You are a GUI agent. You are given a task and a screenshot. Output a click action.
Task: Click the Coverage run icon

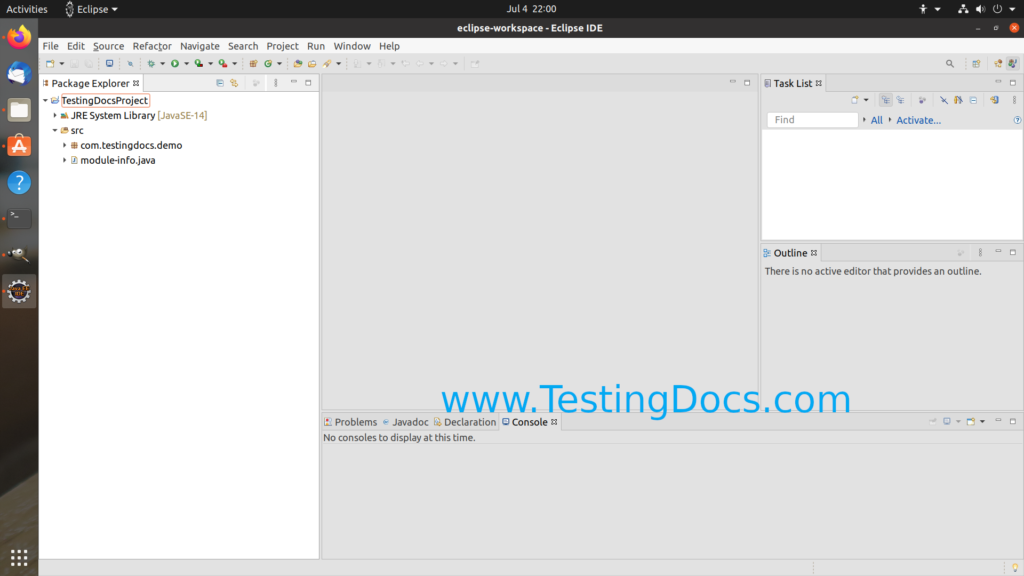tap(199, 63)
